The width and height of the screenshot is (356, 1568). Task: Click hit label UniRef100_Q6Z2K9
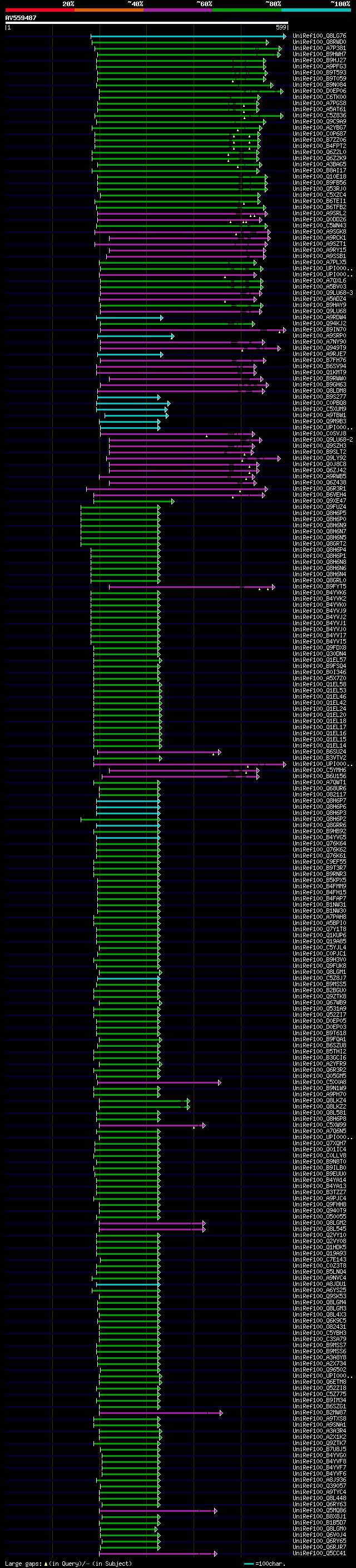319,159
